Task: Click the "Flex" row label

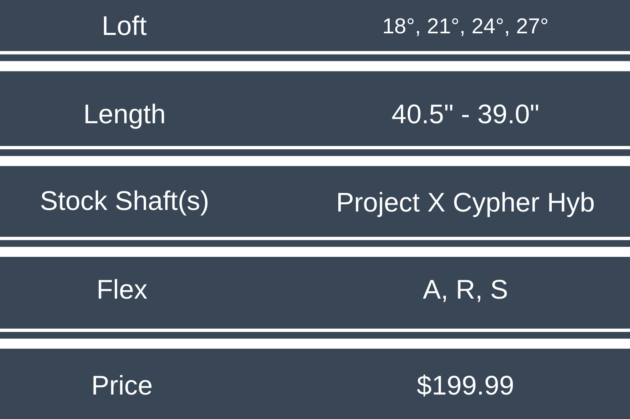Action: (122, 290)
